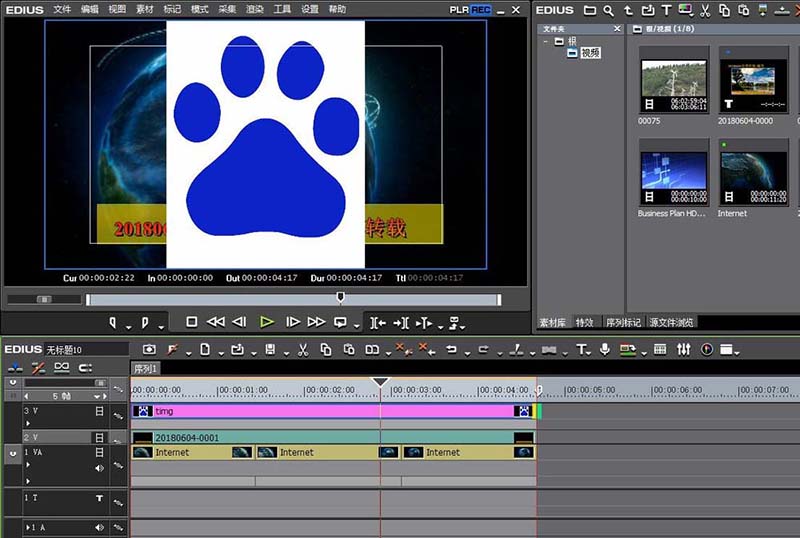Save the project with the floppy disk icon
This screenshot has width=800, height=538.
point(270,349)
